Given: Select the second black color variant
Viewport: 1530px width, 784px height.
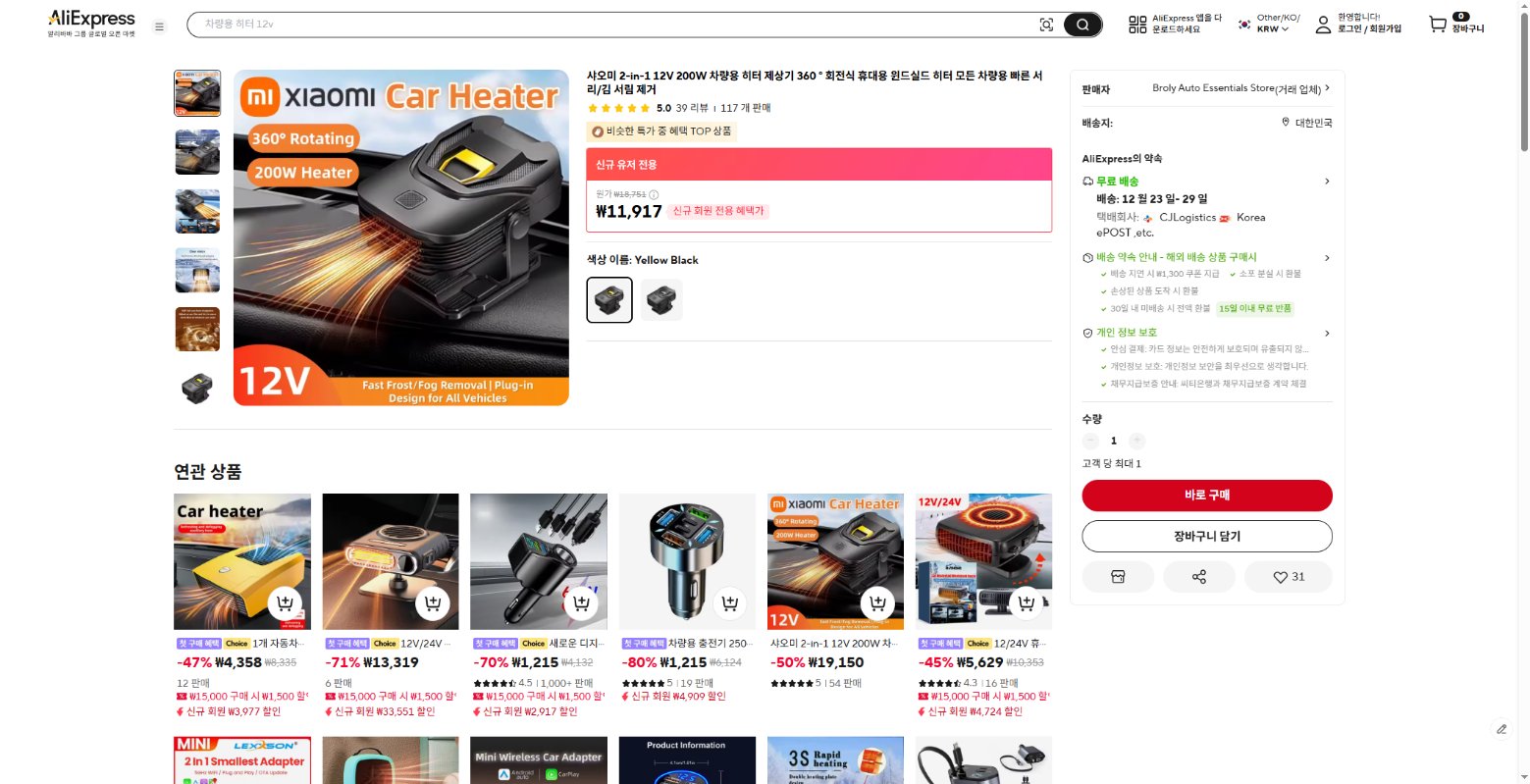Looking at the screenshot, I should point(661,299).
